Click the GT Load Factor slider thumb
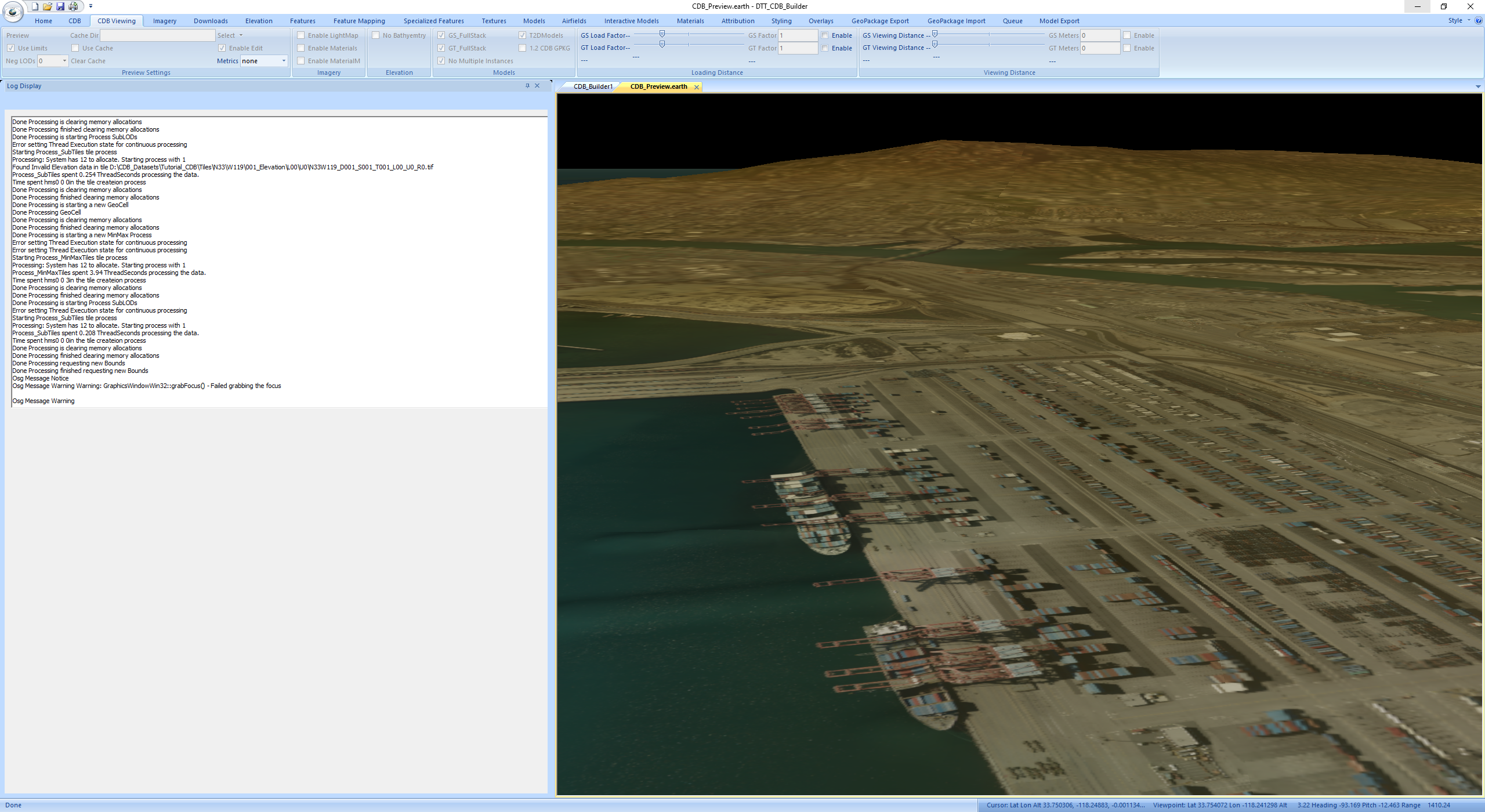Image resolution: width=1485 pixels, height=812 pixels. click(662, 45)
